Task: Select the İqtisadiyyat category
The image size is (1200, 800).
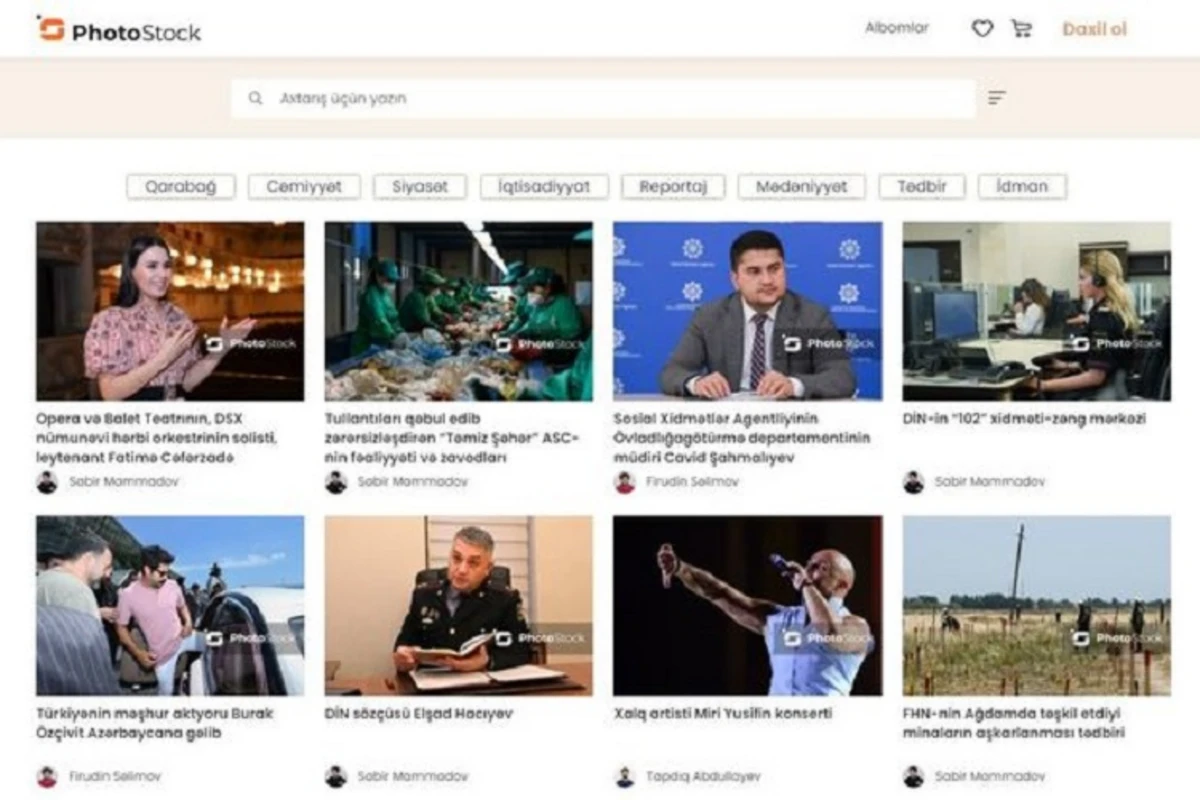Action: click(x=544, y=187)
